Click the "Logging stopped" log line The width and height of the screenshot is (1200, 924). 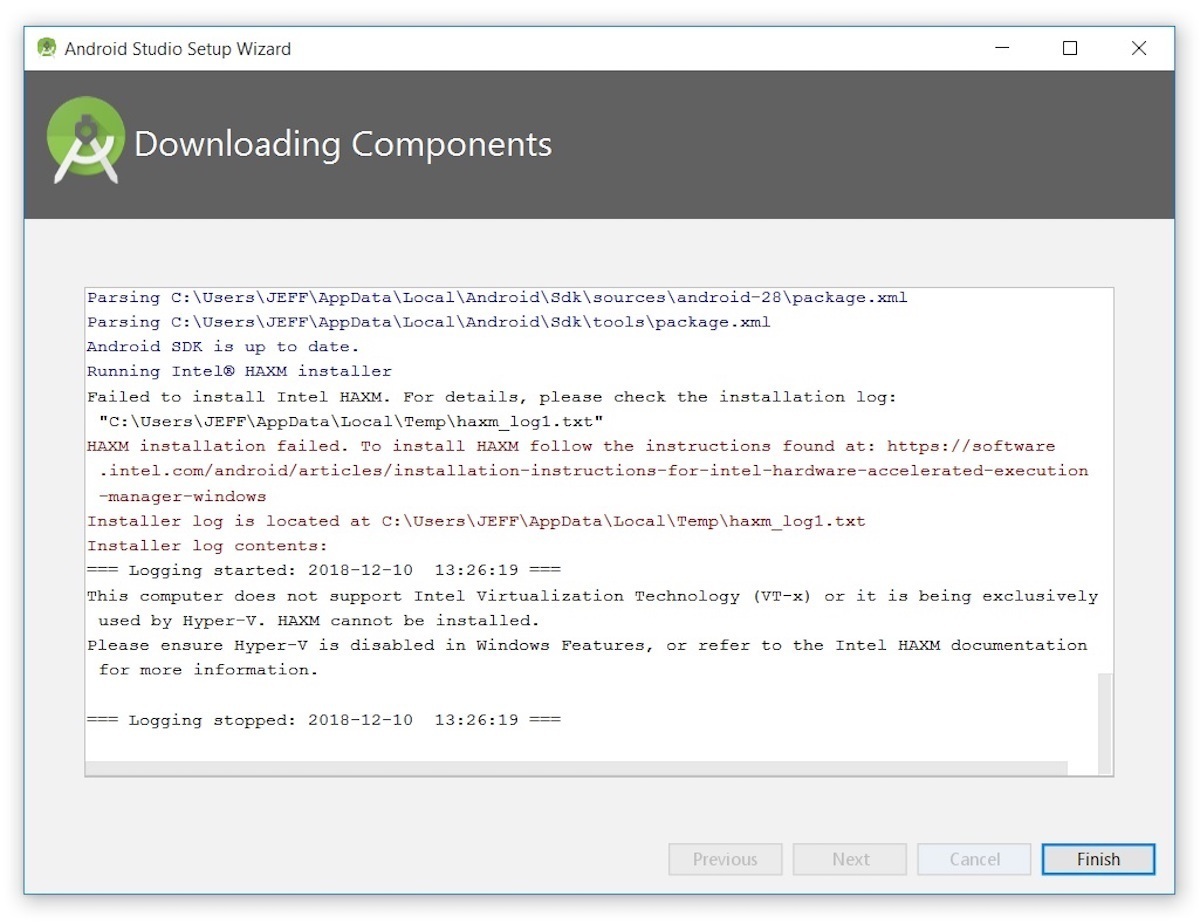coord(324,720)
